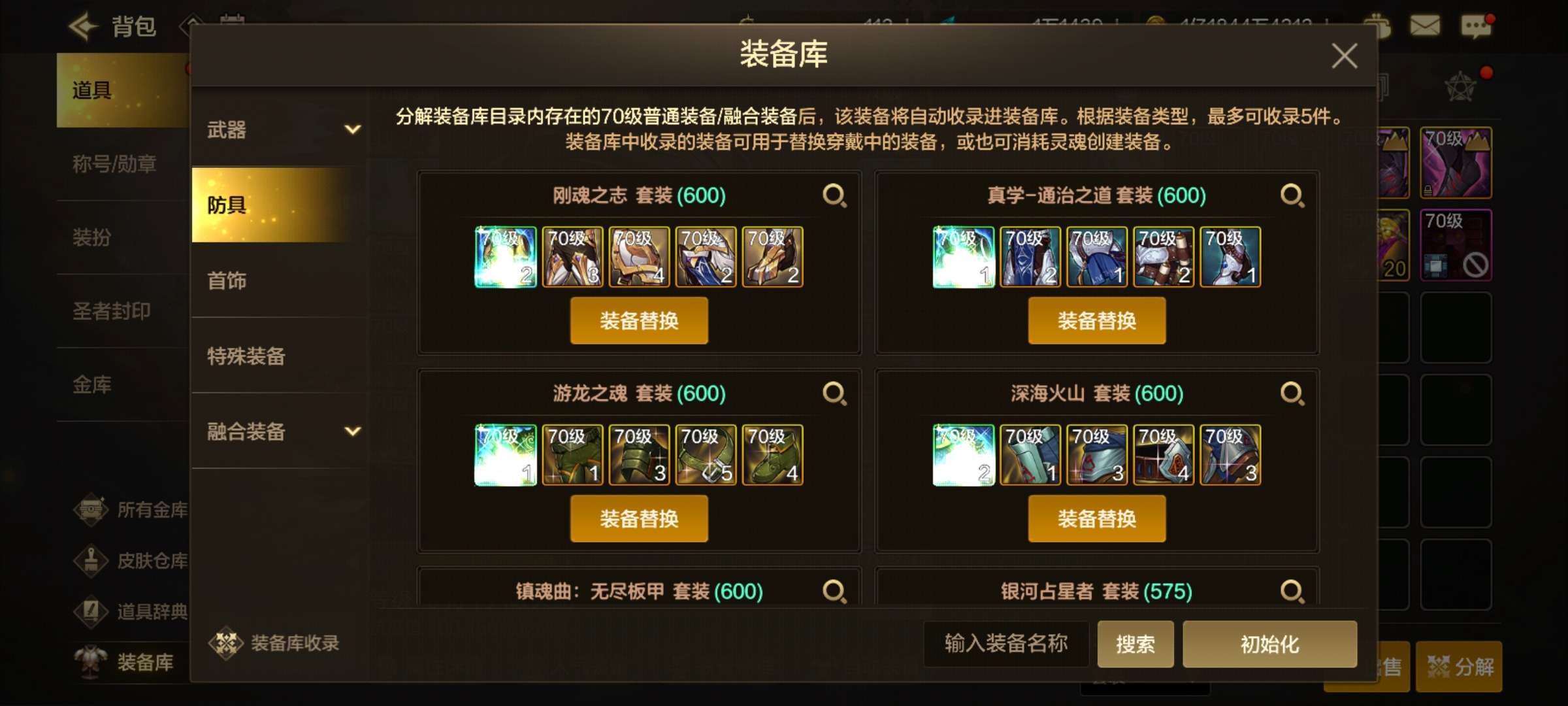
Task: Open the mail envelope icon
Action: (x=1425, y=26)
